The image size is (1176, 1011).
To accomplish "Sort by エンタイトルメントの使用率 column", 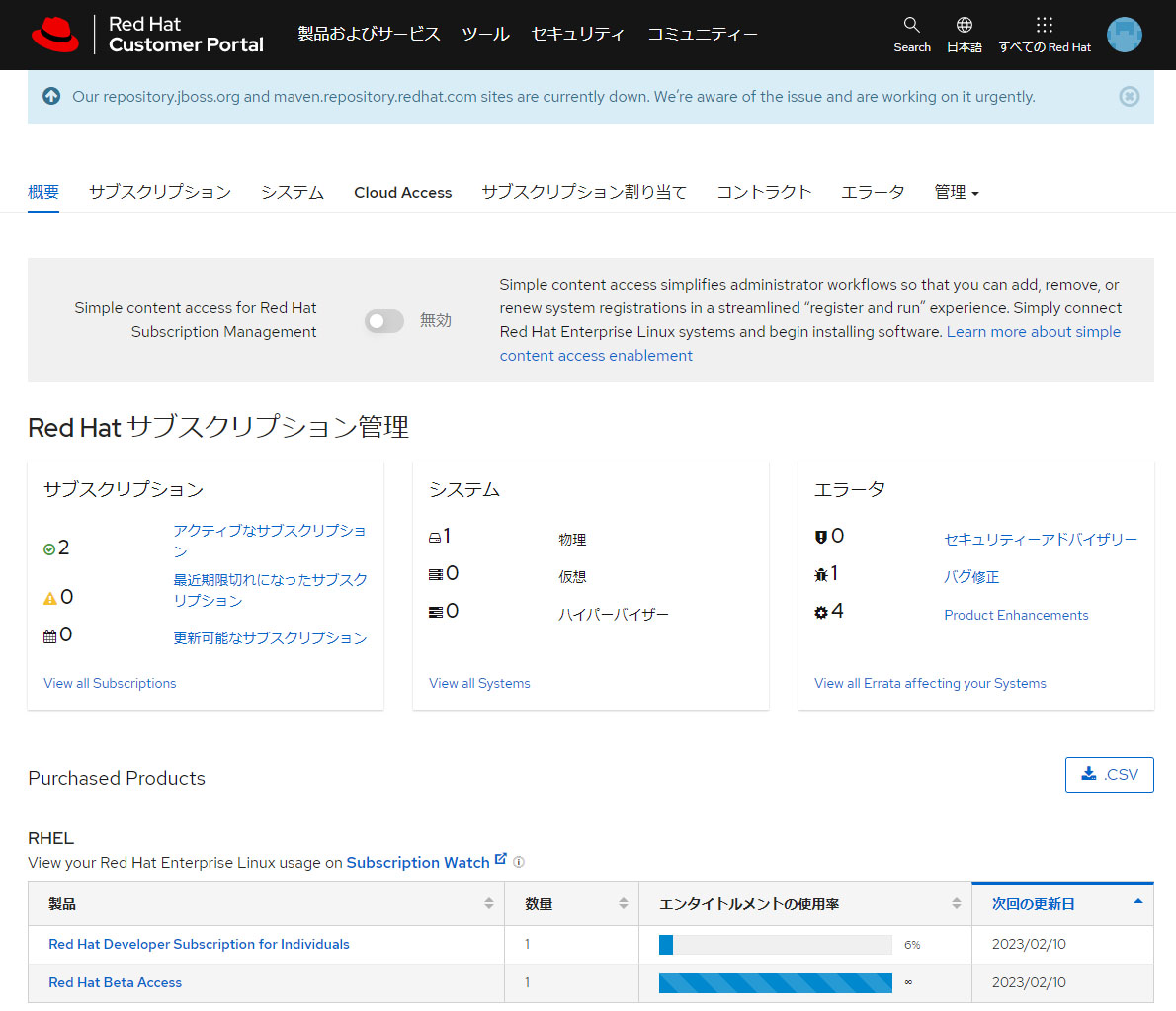I will pyautogui.click(x=805, y=903).
